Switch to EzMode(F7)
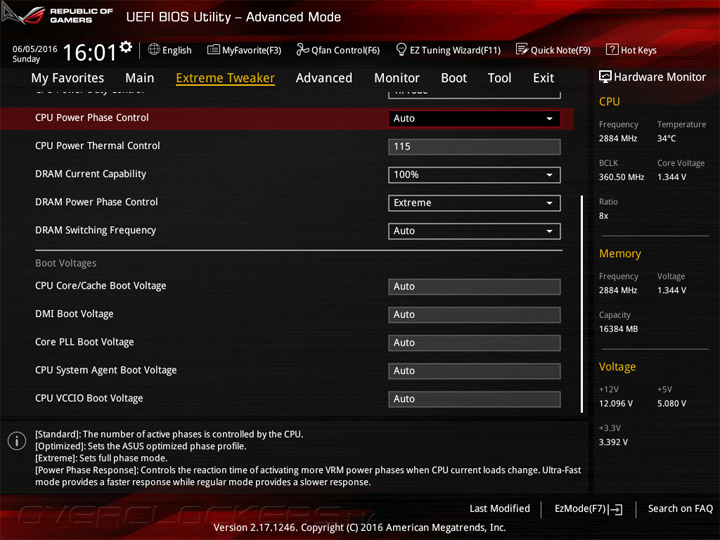 click(x=580, y=508)
